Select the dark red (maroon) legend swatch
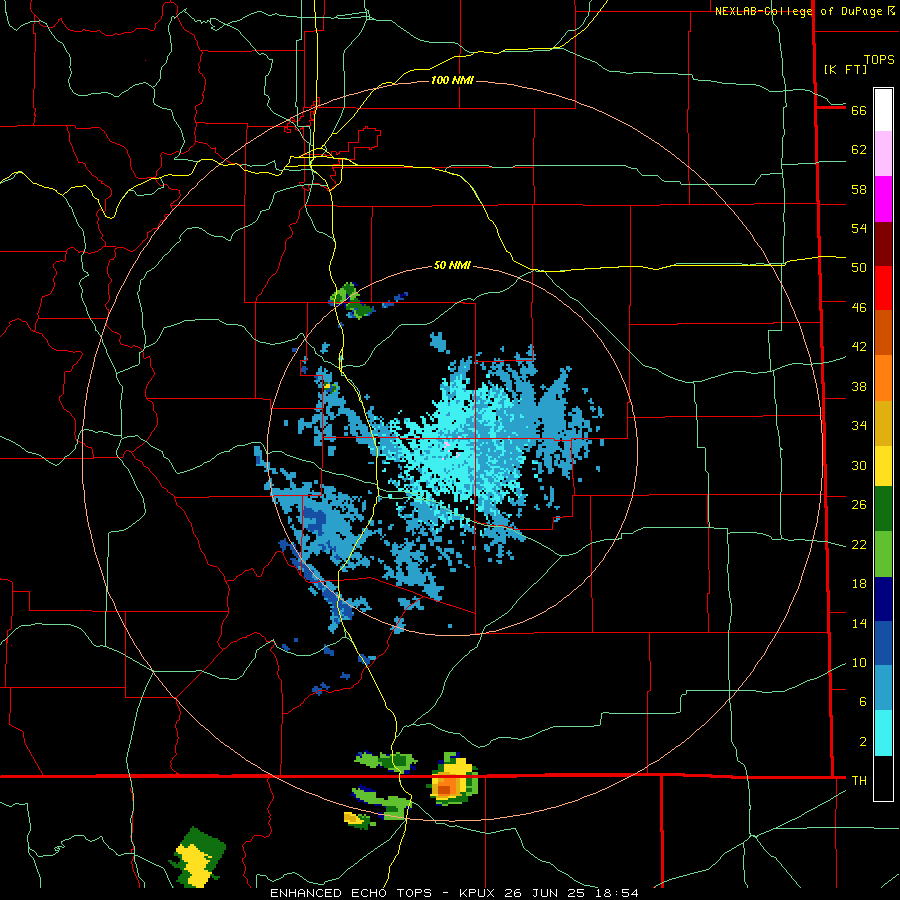This screenshot has width=900, height=900. pos(883,244)
